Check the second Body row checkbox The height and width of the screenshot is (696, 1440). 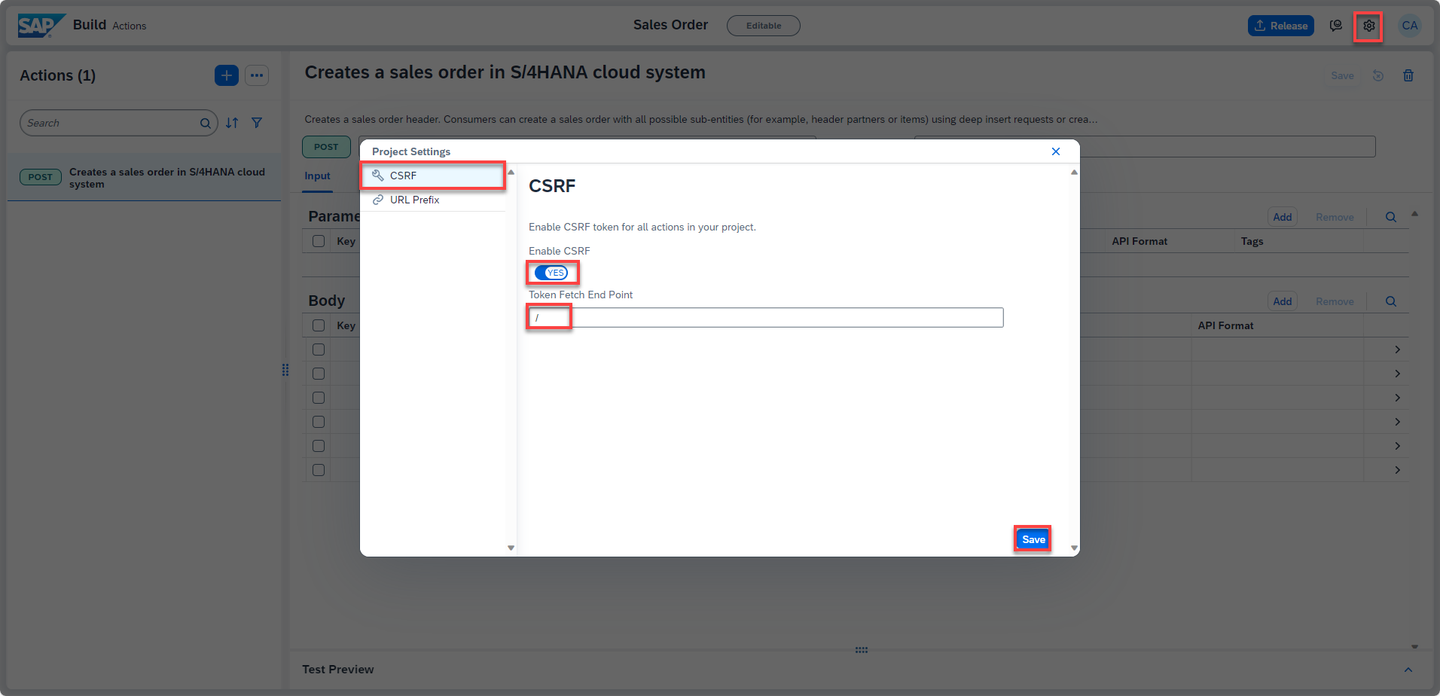(318, 373)
